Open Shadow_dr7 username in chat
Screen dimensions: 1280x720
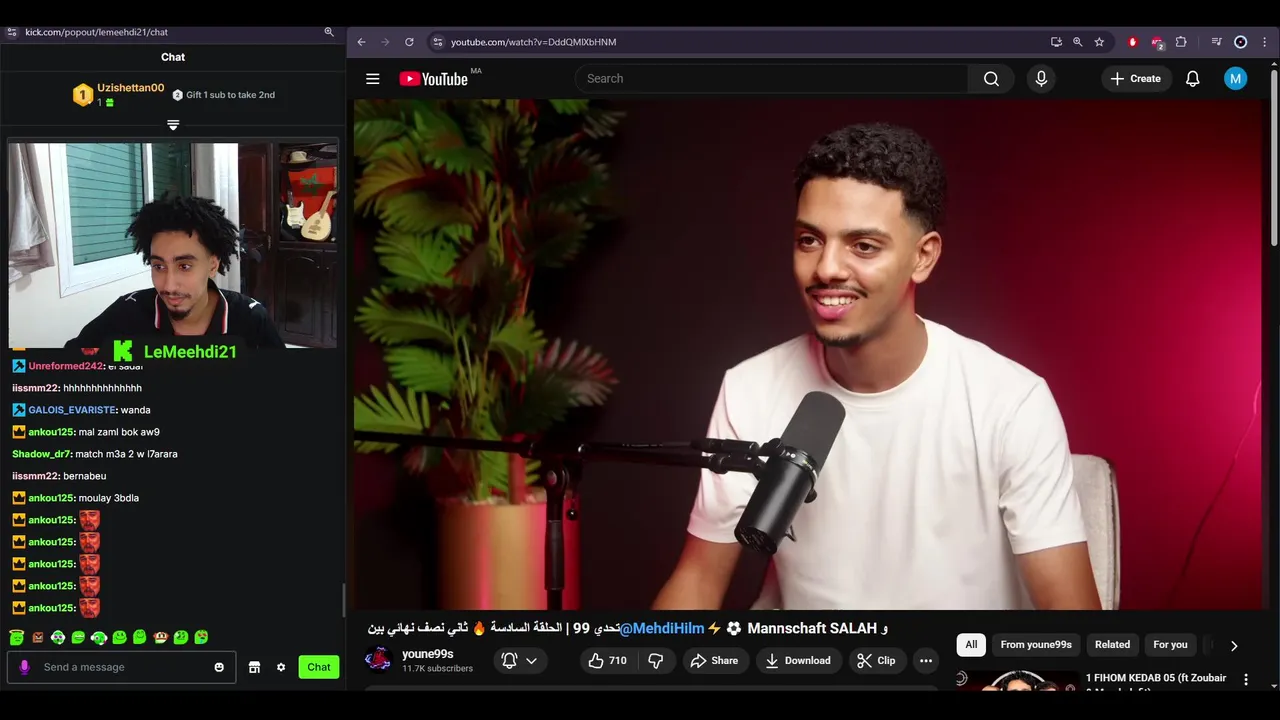41,454
